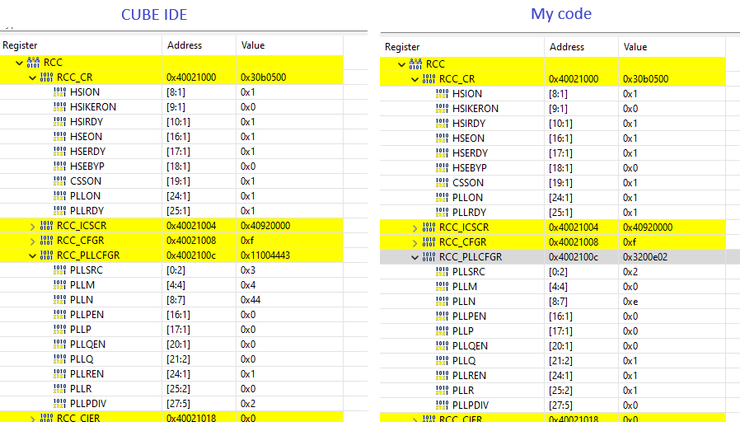
Task: Select HSIRDY row in CUBE IDE panel
Action: (171, 122)
